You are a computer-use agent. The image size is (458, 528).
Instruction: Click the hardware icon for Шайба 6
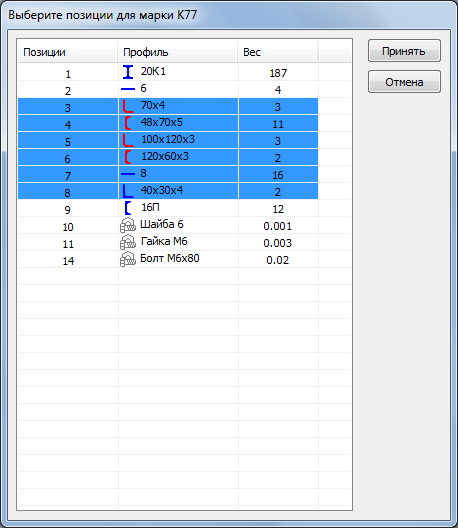(x=128, y=225)
